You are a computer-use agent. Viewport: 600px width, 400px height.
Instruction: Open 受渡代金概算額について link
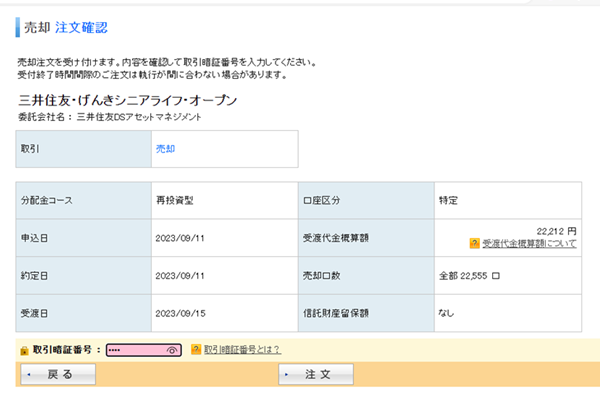[x=529, y=243]
